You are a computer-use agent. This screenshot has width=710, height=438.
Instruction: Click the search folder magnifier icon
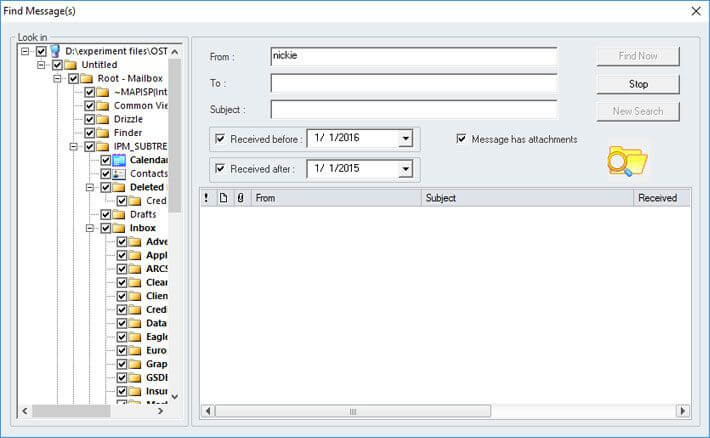627,161
